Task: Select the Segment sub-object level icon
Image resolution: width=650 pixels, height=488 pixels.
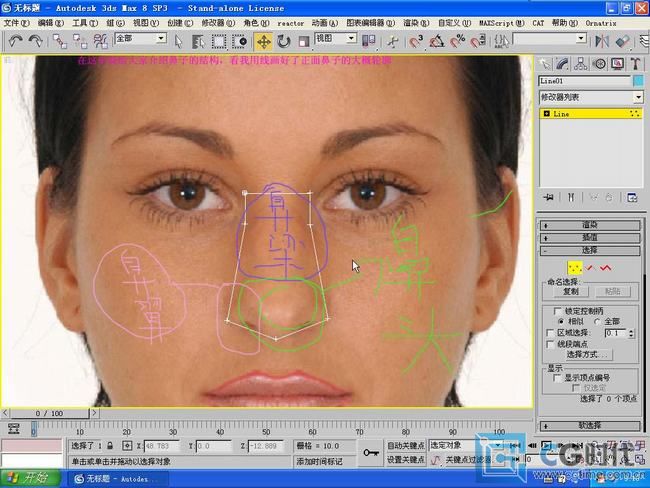Action: coord(590,268)
